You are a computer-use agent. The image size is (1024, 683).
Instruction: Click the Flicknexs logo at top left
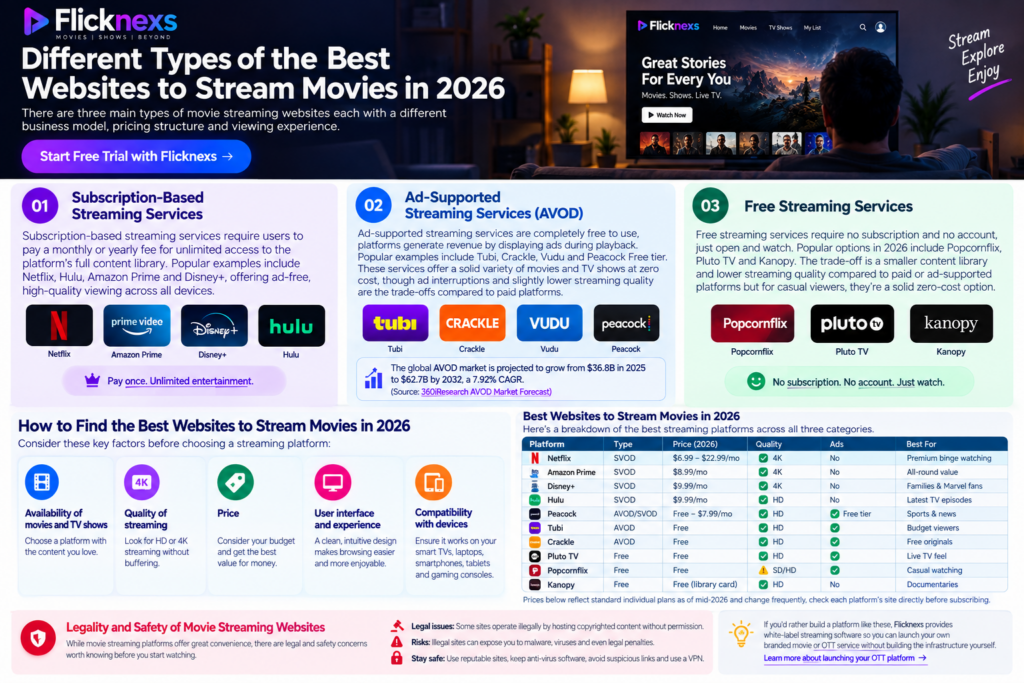point(101,22)
